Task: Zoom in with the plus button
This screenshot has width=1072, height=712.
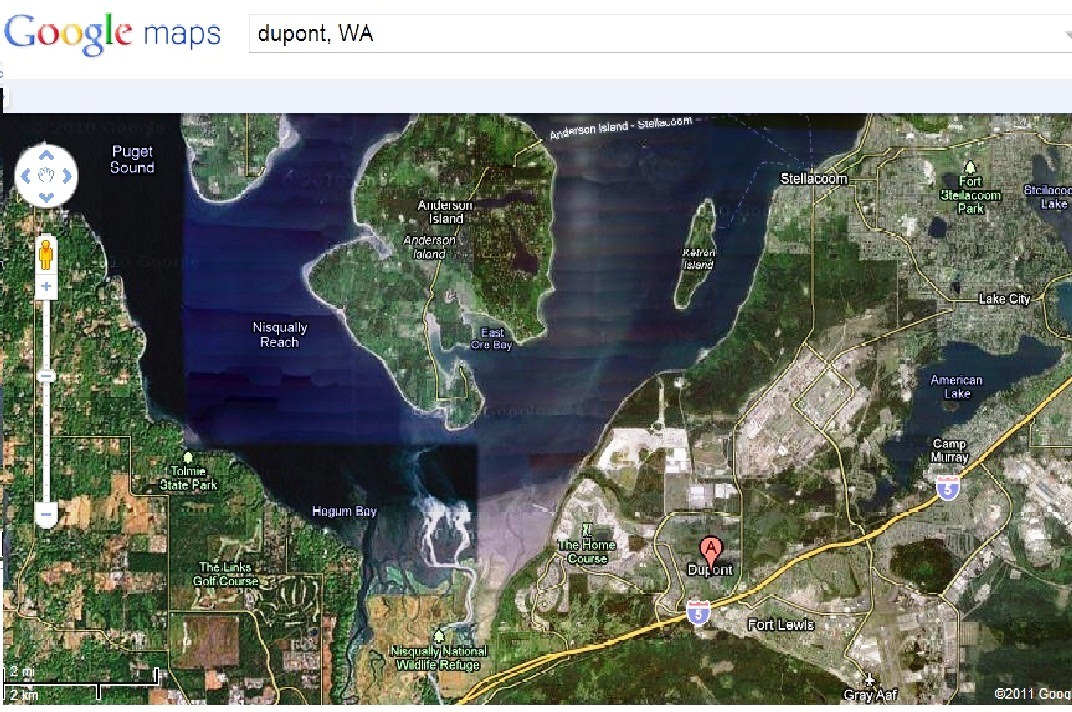Action: pos(46,286)
